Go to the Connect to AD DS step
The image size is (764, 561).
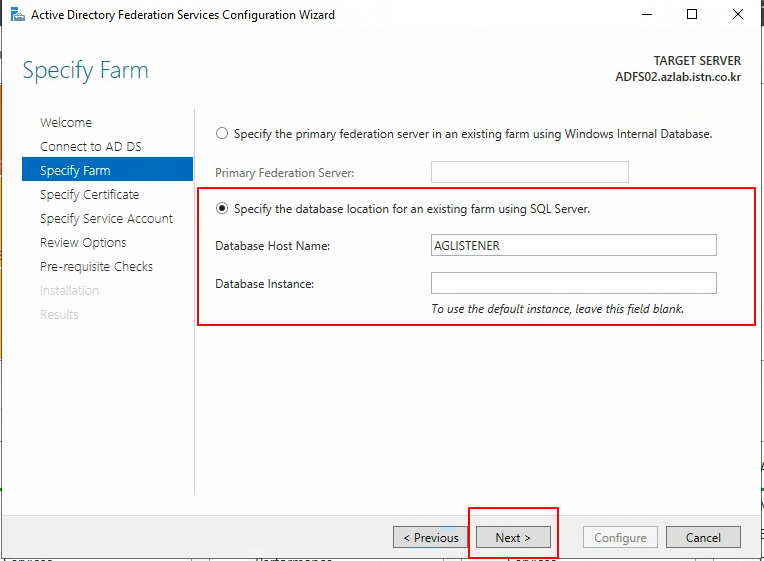click(91, 146)
